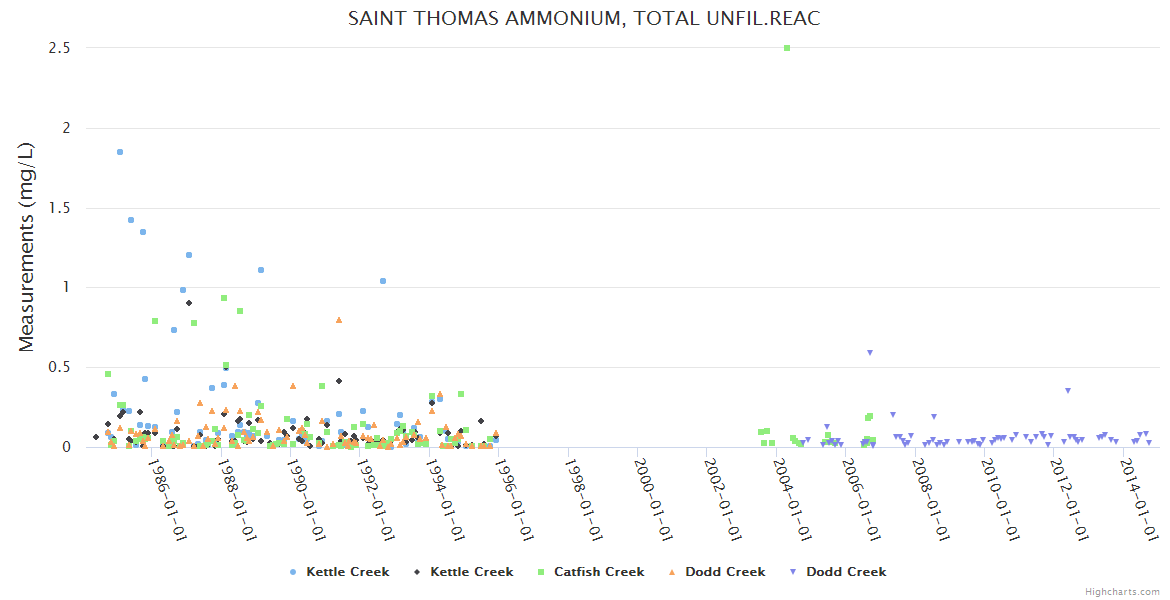This screenshot has height=600, width=1170.
Task: Select the green outlier point at 2.5 mg/L
Action: 787,48
